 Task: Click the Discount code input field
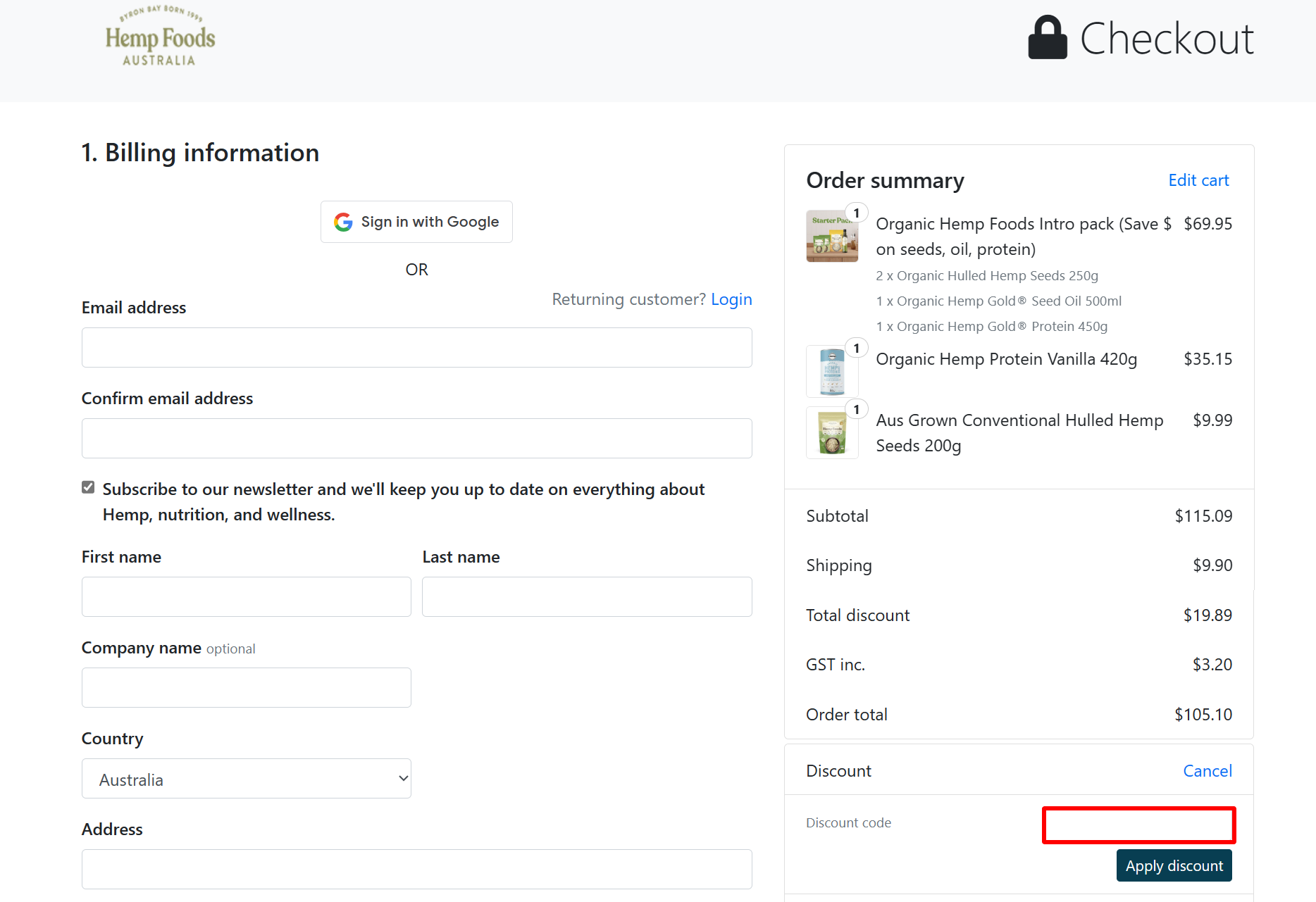pyautogui.click(x=1138, y=825)
